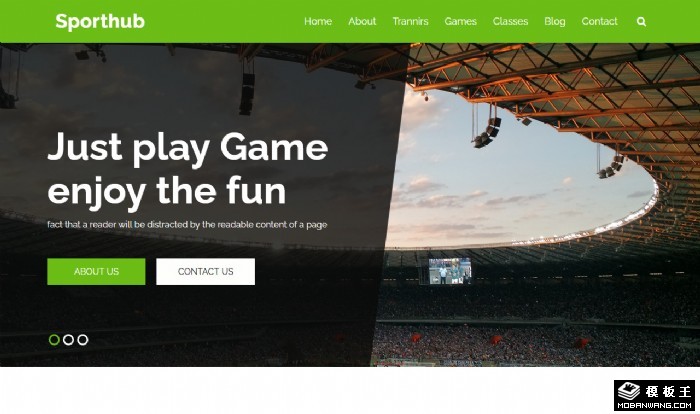Open the Games navigation link
The height and width of the screenshot is (414, 700).
460,21
